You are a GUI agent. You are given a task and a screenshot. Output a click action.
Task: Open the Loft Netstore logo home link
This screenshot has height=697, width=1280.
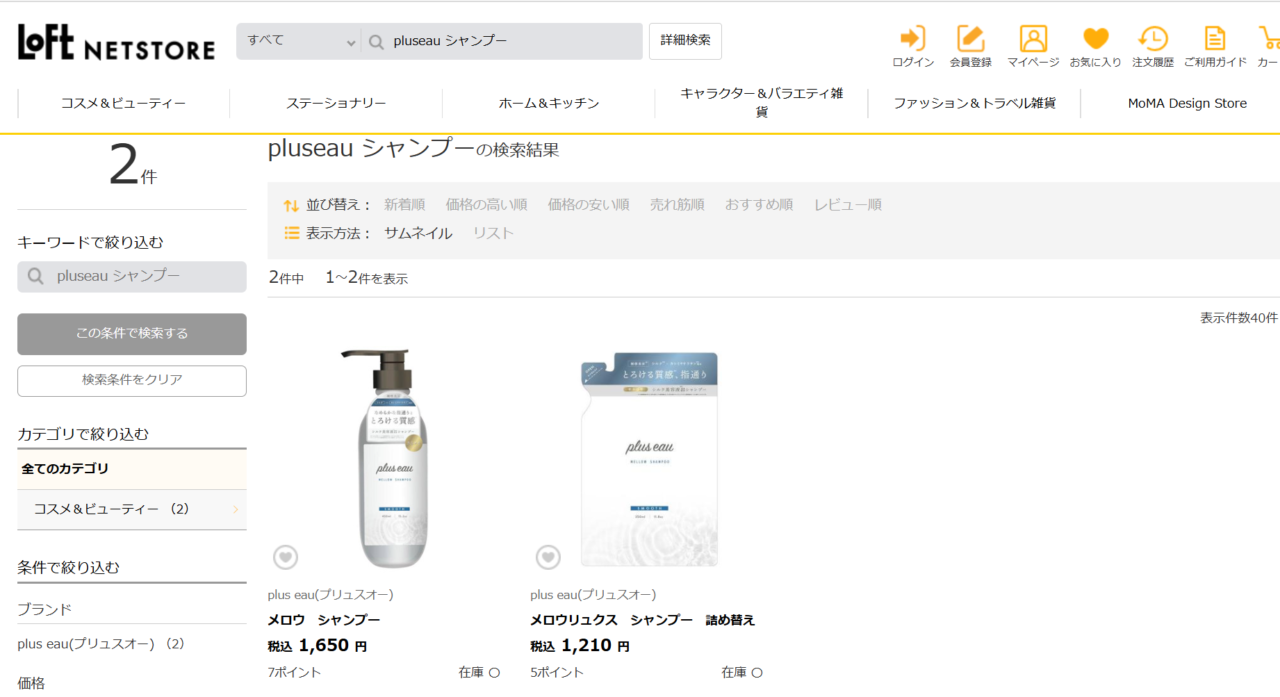click(116, 42)
